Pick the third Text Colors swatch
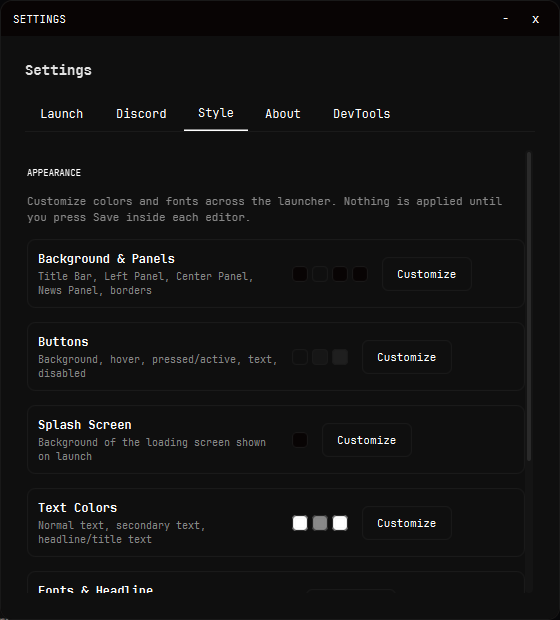Image resolution: width=560 pixels, height=620 pixels. click(340, 523)
